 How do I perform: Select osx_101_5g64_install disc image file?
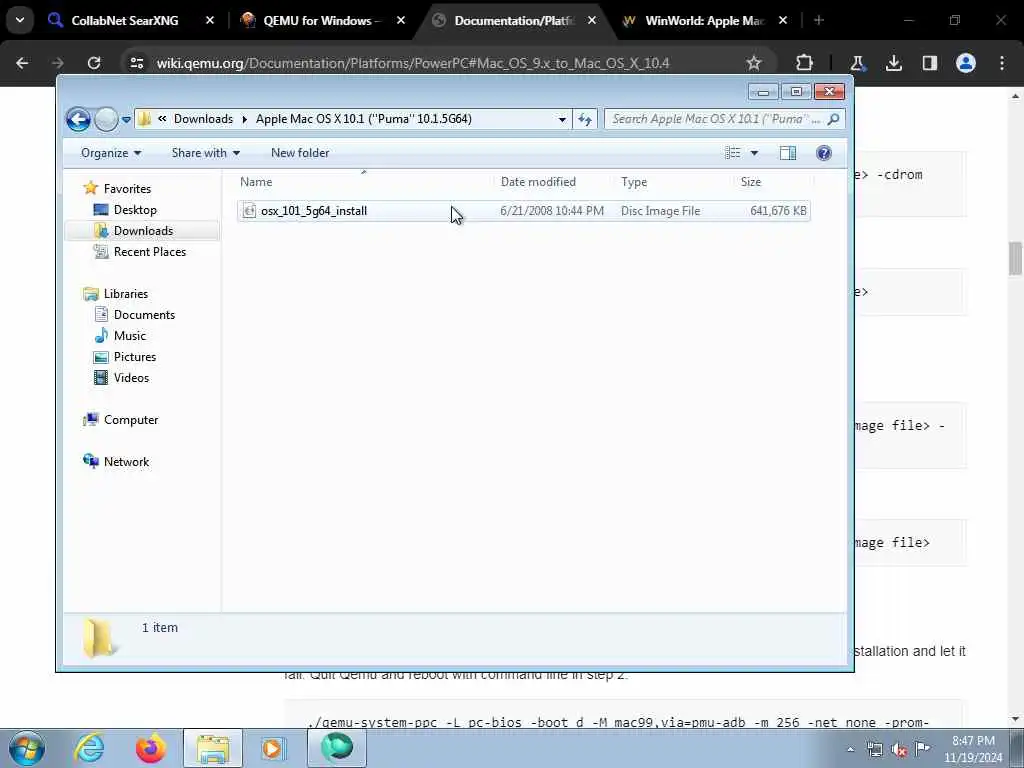(x=524, y=211)
